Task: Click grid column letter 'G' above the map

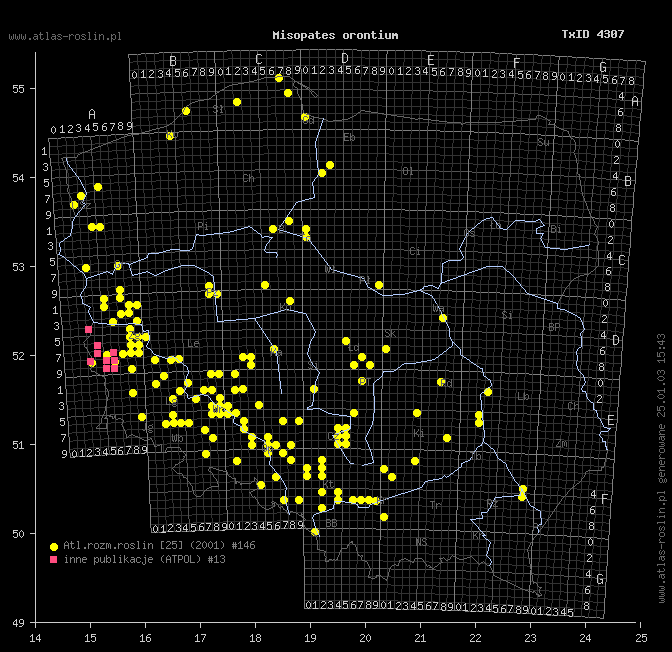Action: pyautogui.click(x=603, y=67)
